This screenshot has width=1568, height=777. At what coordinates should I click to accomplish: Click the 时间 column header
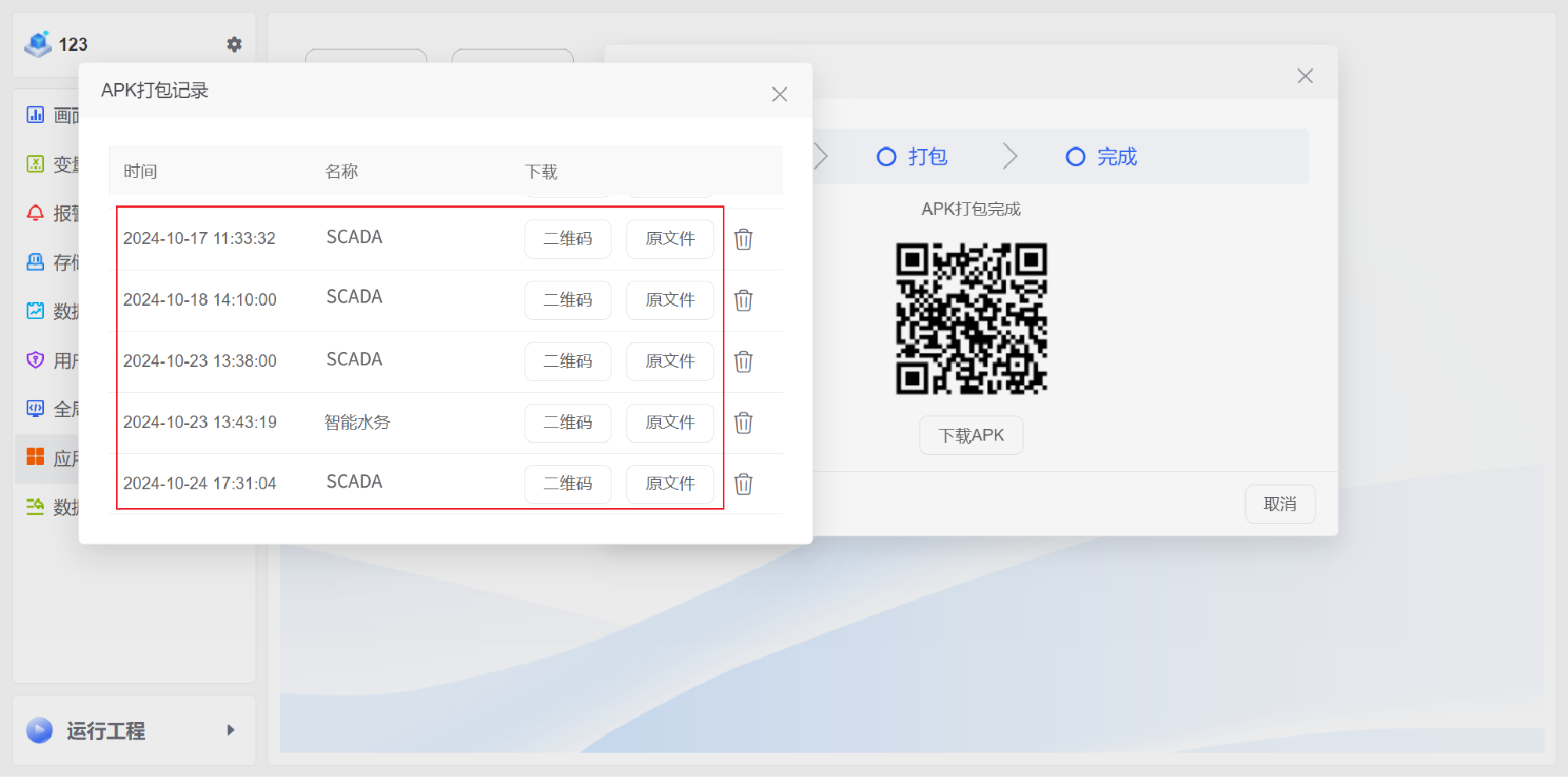pos(140,171)
